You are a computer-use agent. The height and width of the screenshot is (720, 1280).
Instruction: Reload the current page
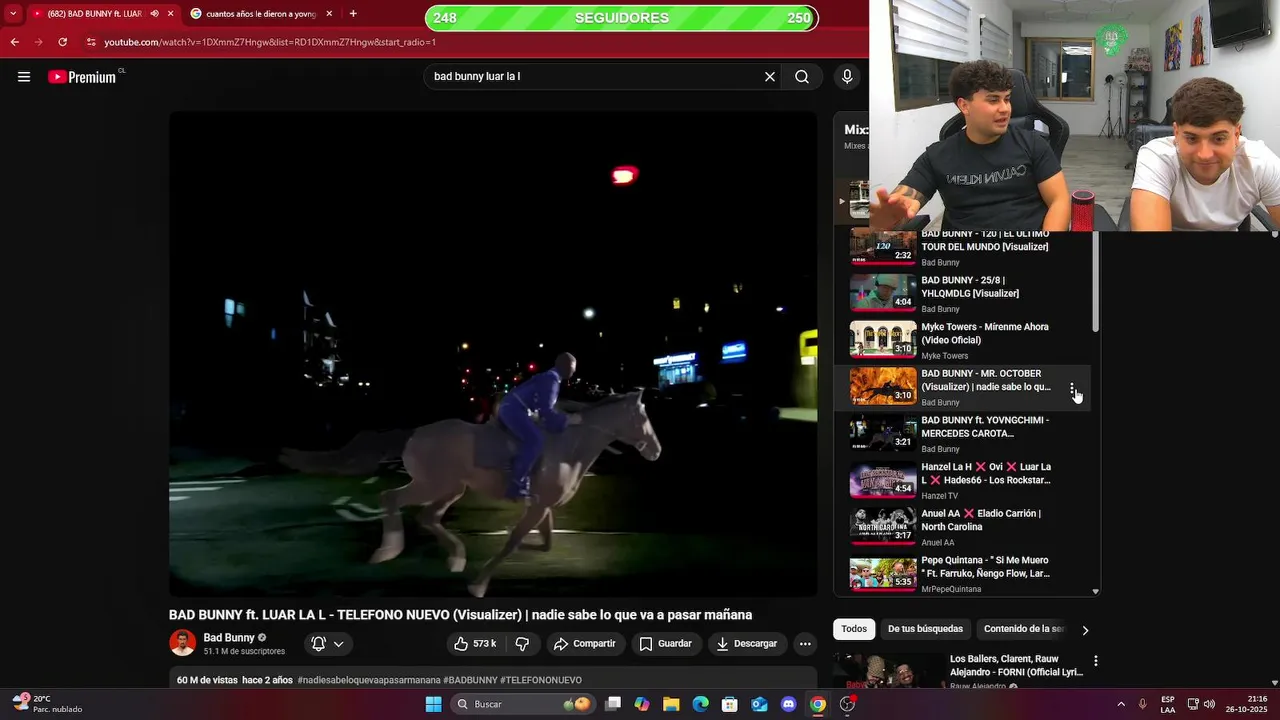62,42
